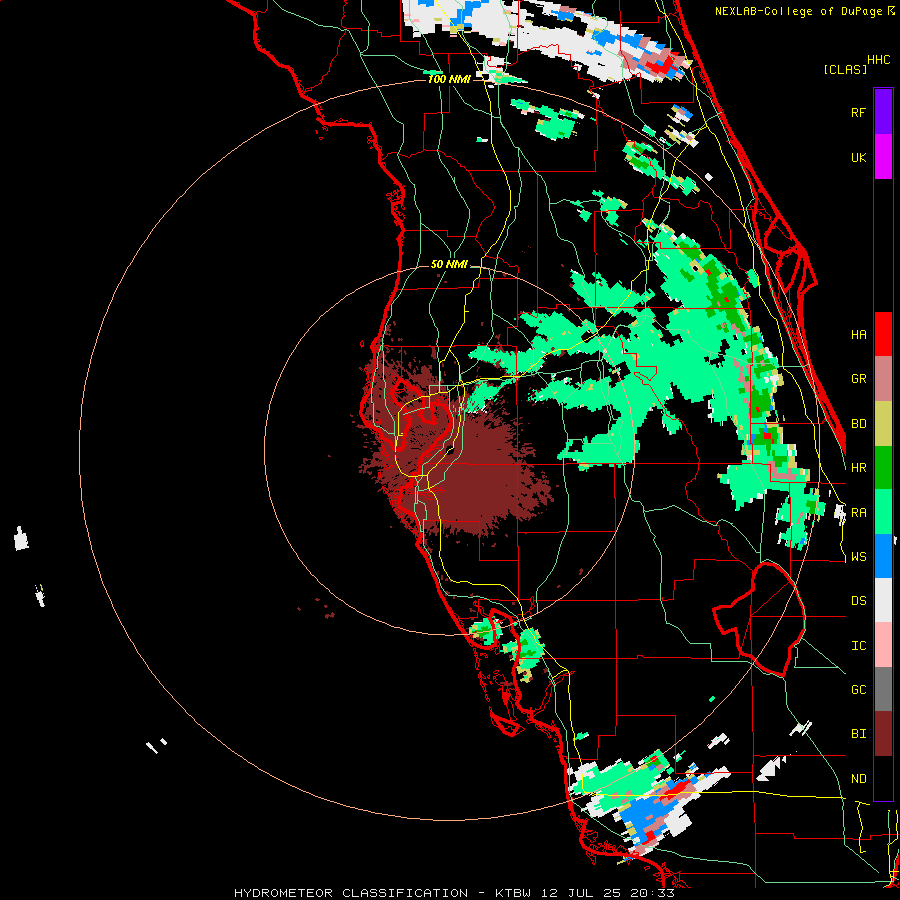Click the "IC" legend label
This screenshot has width=900, height=900.
pyautogui.click(x=858, y=646)
